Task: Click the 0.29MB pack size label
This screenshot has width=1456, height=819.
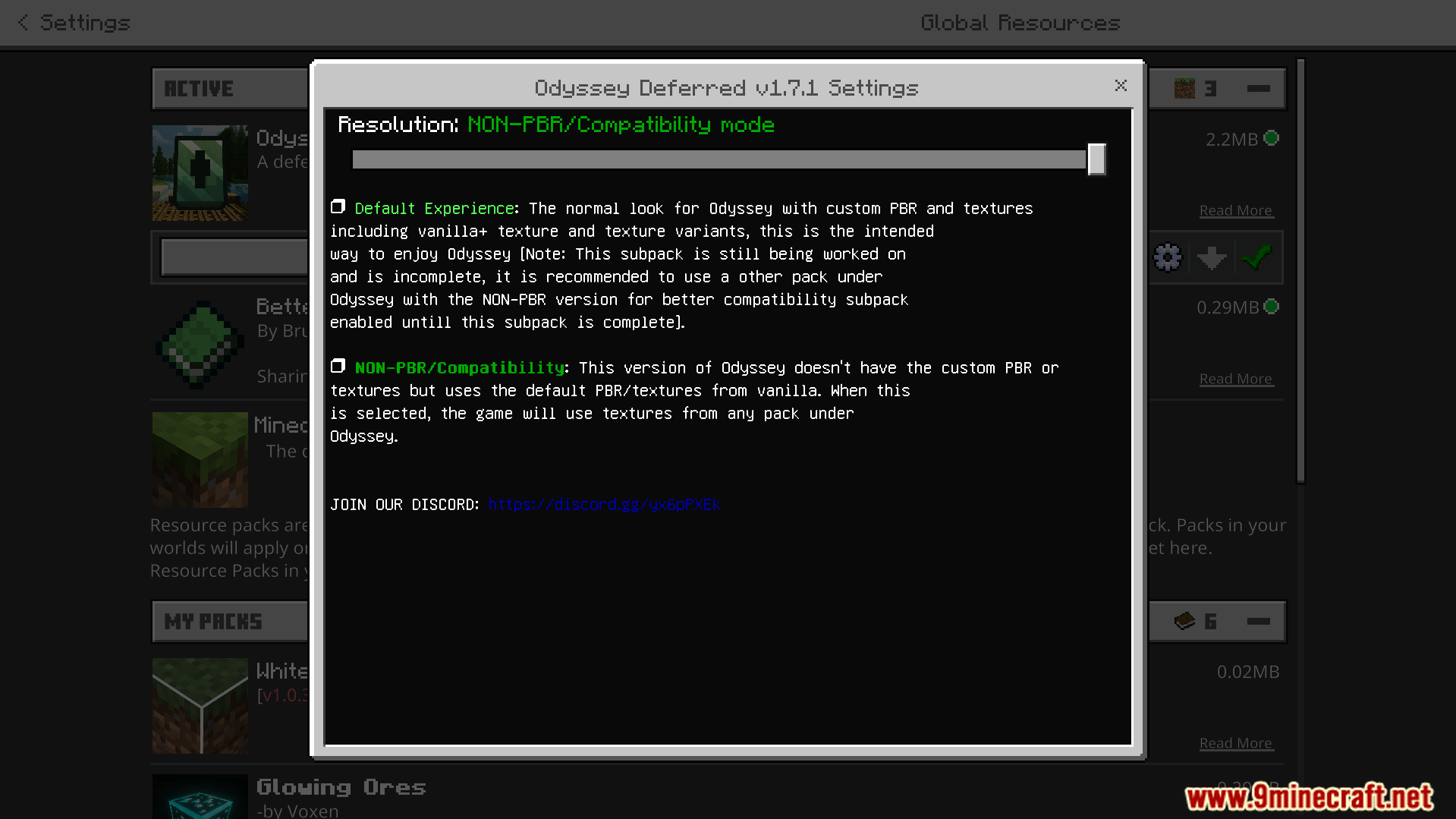Action: pyautogui.click(x=1227, y=307)
